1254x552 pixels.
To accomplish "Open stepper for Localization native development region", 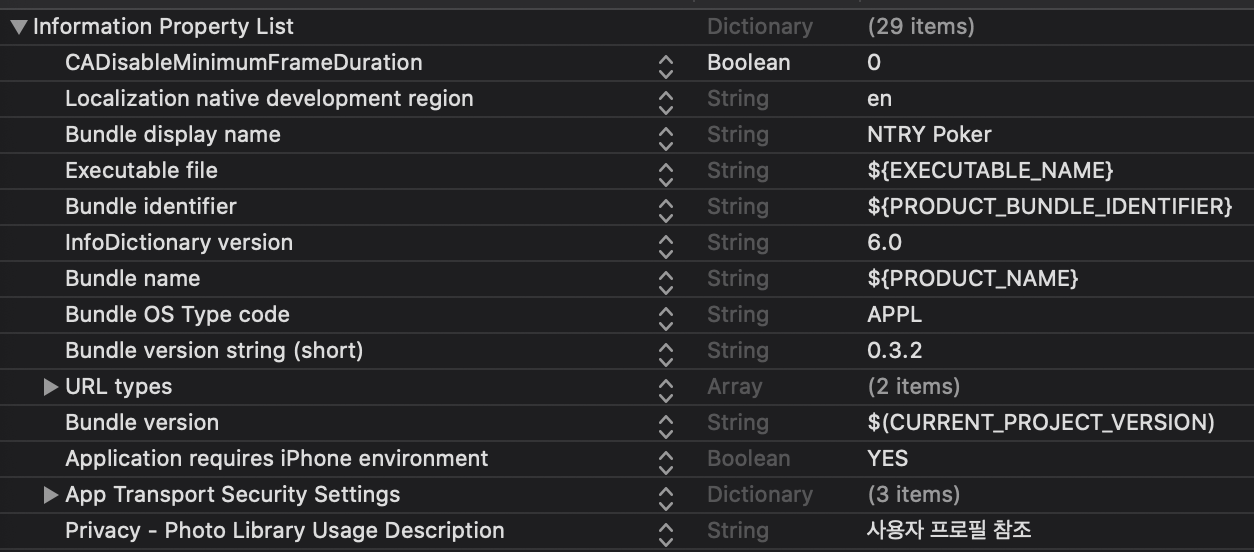I will pyautogui.click(x=666, y=100).
